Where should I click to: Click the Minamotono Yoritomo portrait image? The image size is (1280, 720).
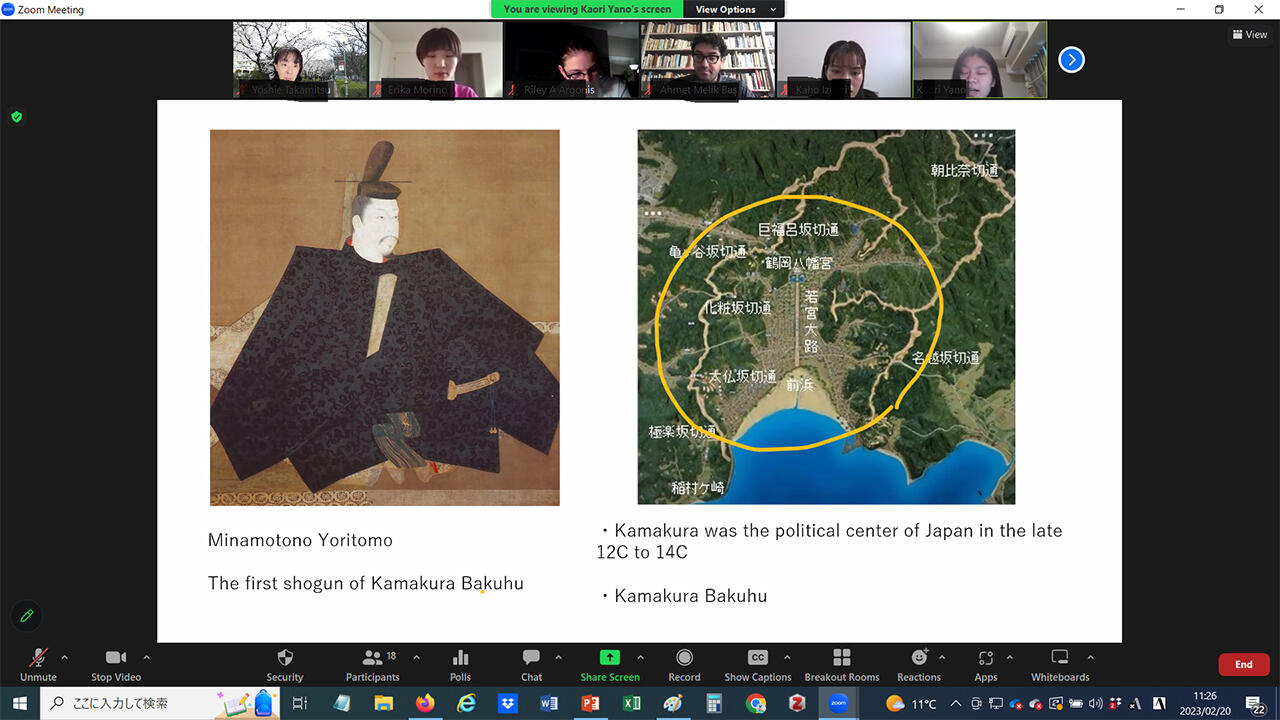tap(385, 317)
